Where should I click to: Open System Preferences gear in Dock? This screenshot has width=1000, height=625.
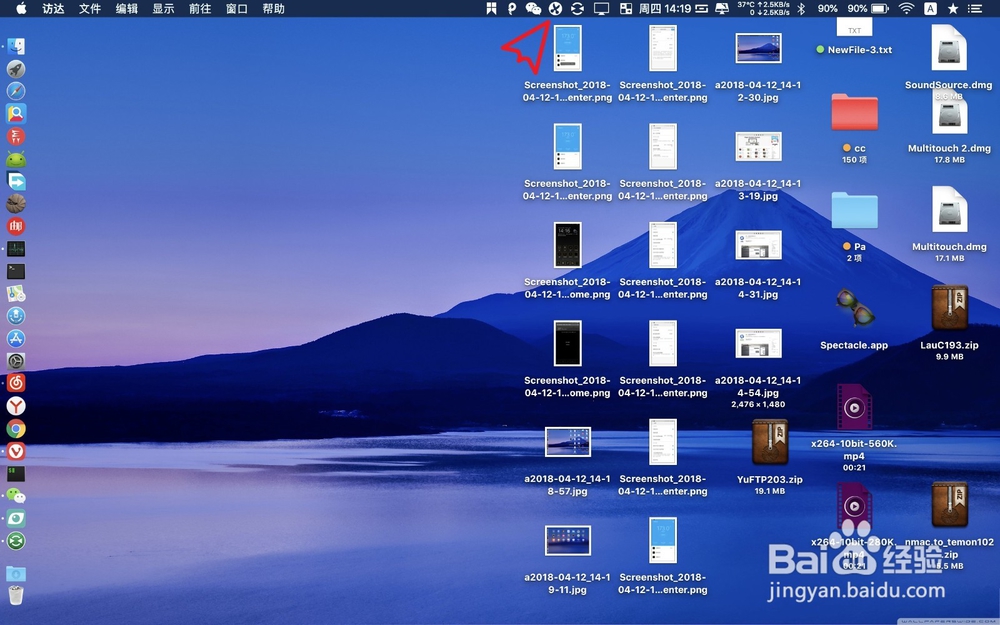(16, 361)
